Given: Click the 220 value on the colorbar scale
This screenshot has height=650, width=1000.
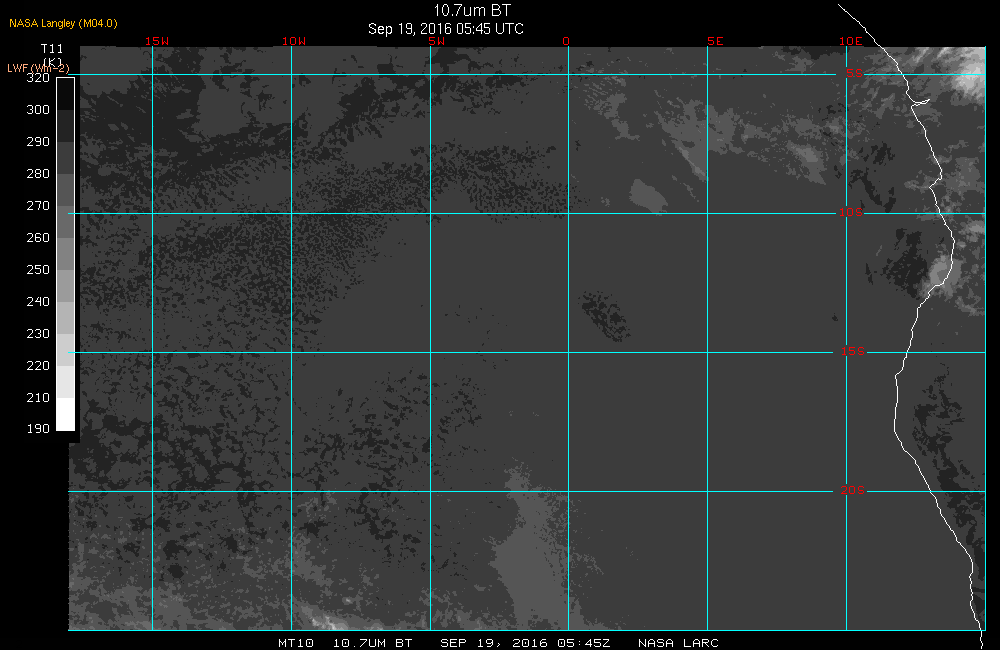Looking at the screenshot, I should click(x=38, y=366).
